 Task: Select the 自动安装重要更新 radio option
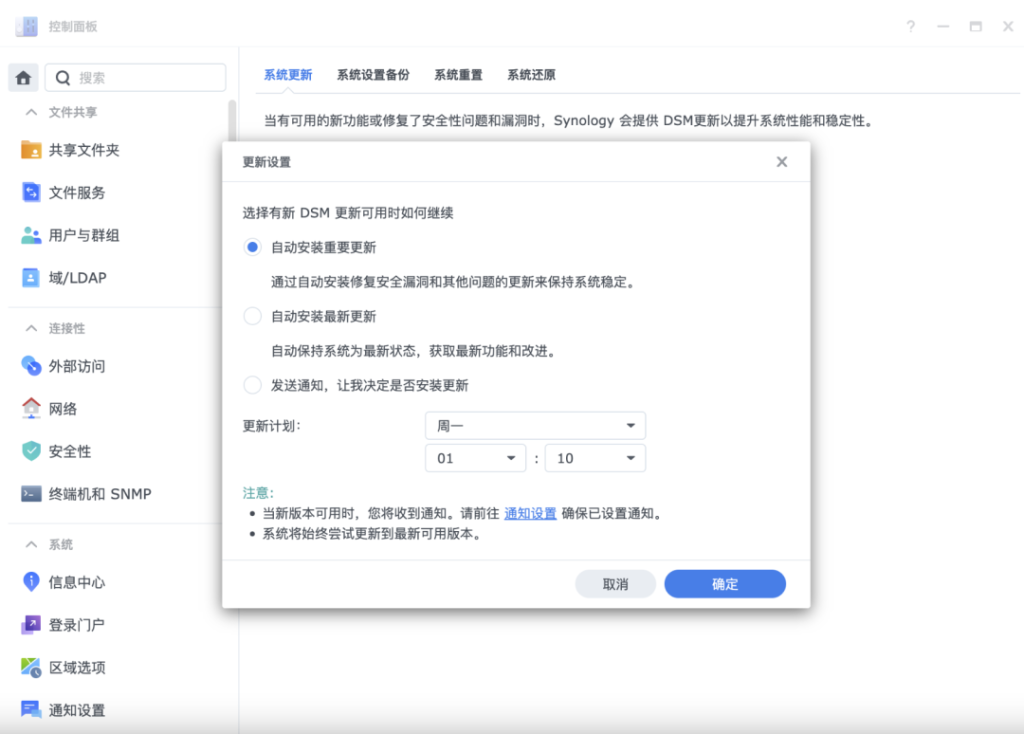(253, 247)
